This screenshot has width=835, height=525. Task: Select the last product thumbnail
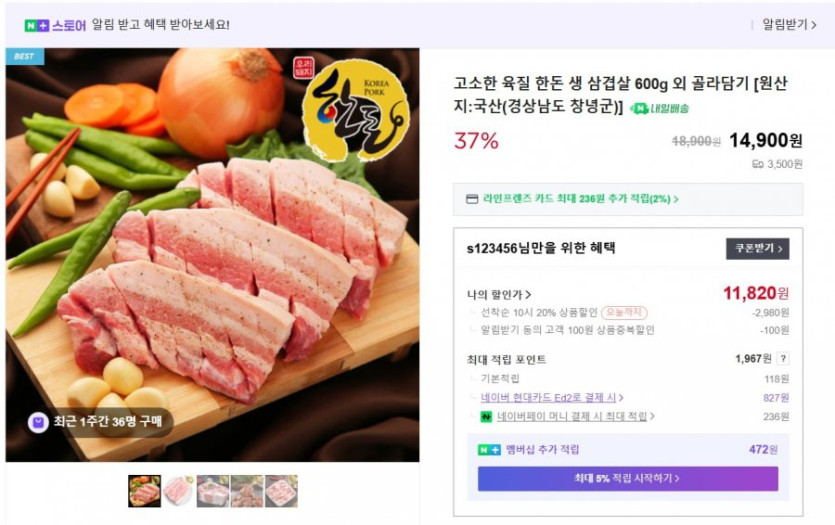pos(281,491)
